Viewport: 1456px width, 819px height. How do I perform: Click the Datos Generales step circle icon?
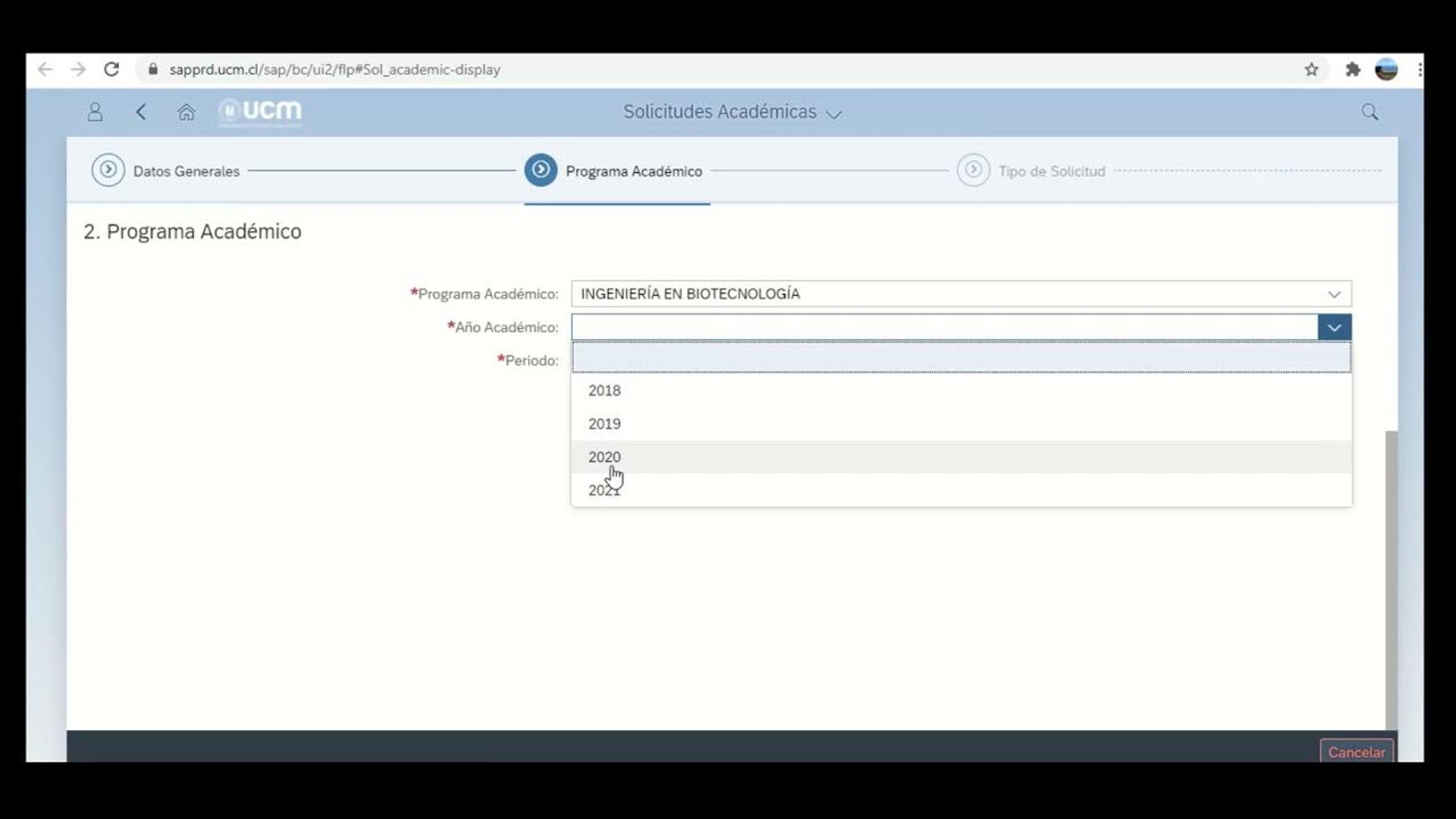(x=108, y=171)
